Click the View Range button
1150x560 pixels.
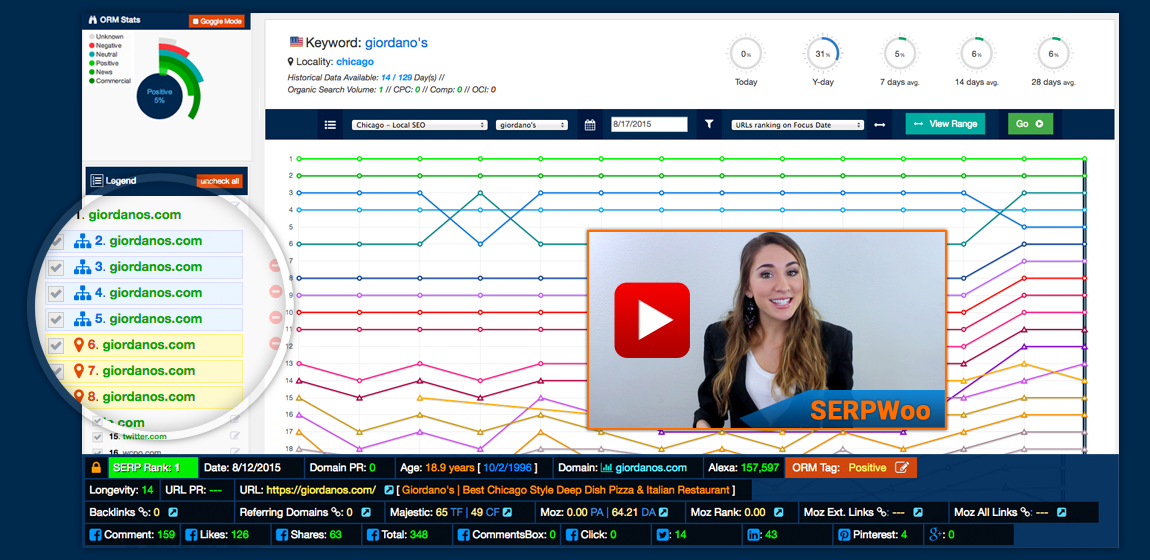(x=945, y=124)
